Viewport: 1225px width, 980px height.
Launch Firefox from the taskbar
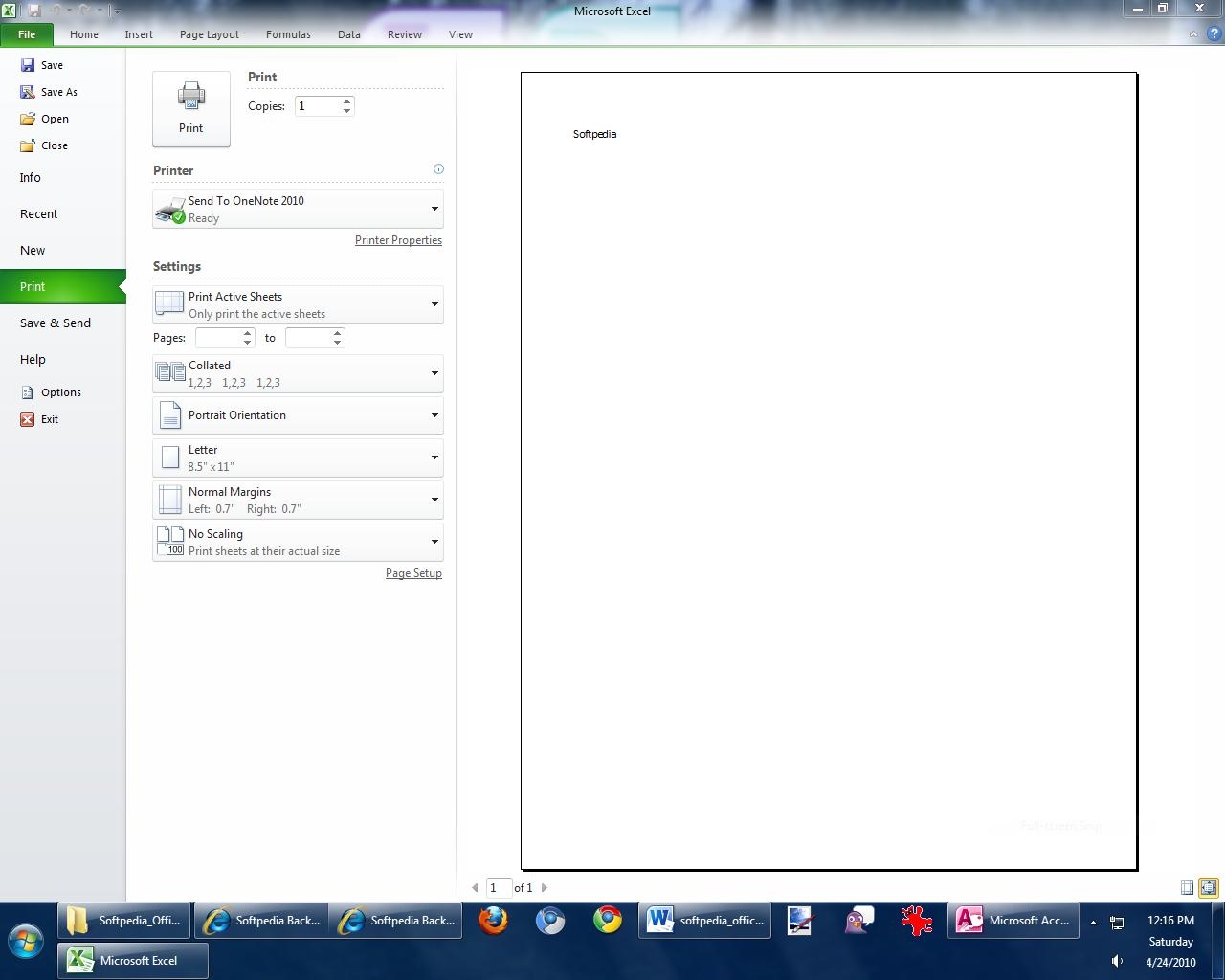(494, 921)
